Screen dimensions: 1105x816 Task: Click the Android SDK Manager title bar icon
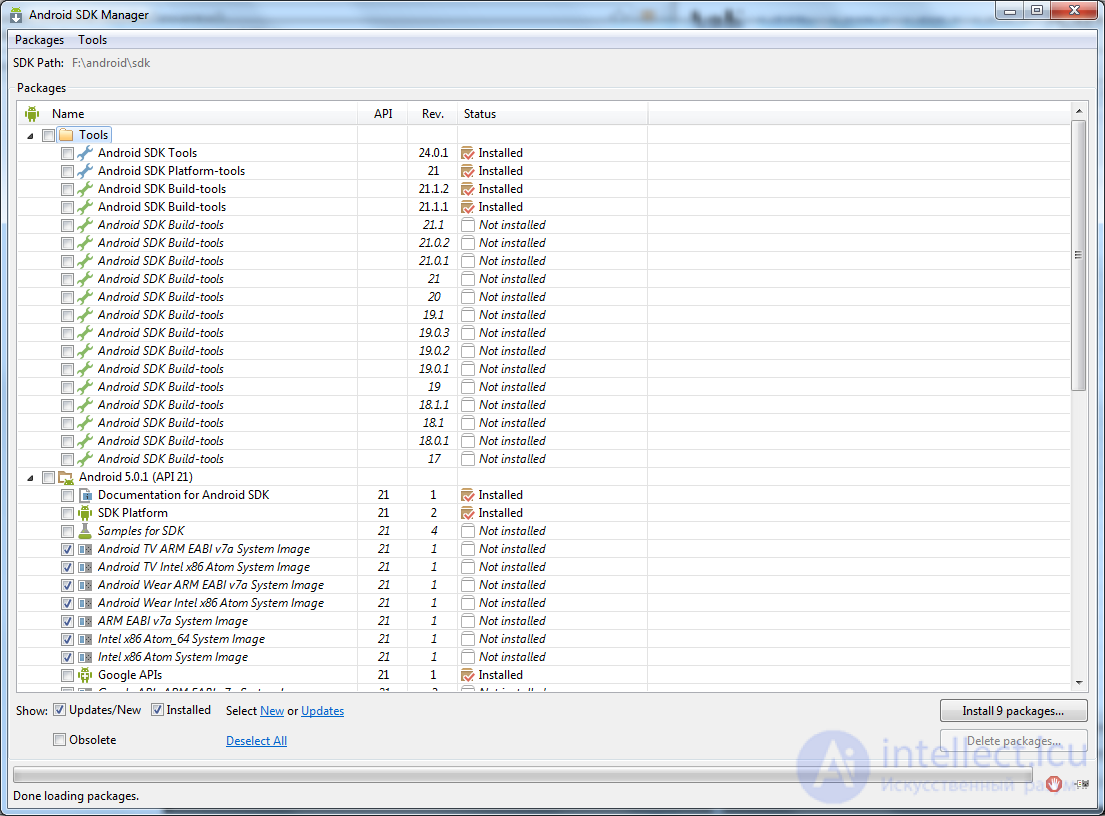click(x=16, y=15)
